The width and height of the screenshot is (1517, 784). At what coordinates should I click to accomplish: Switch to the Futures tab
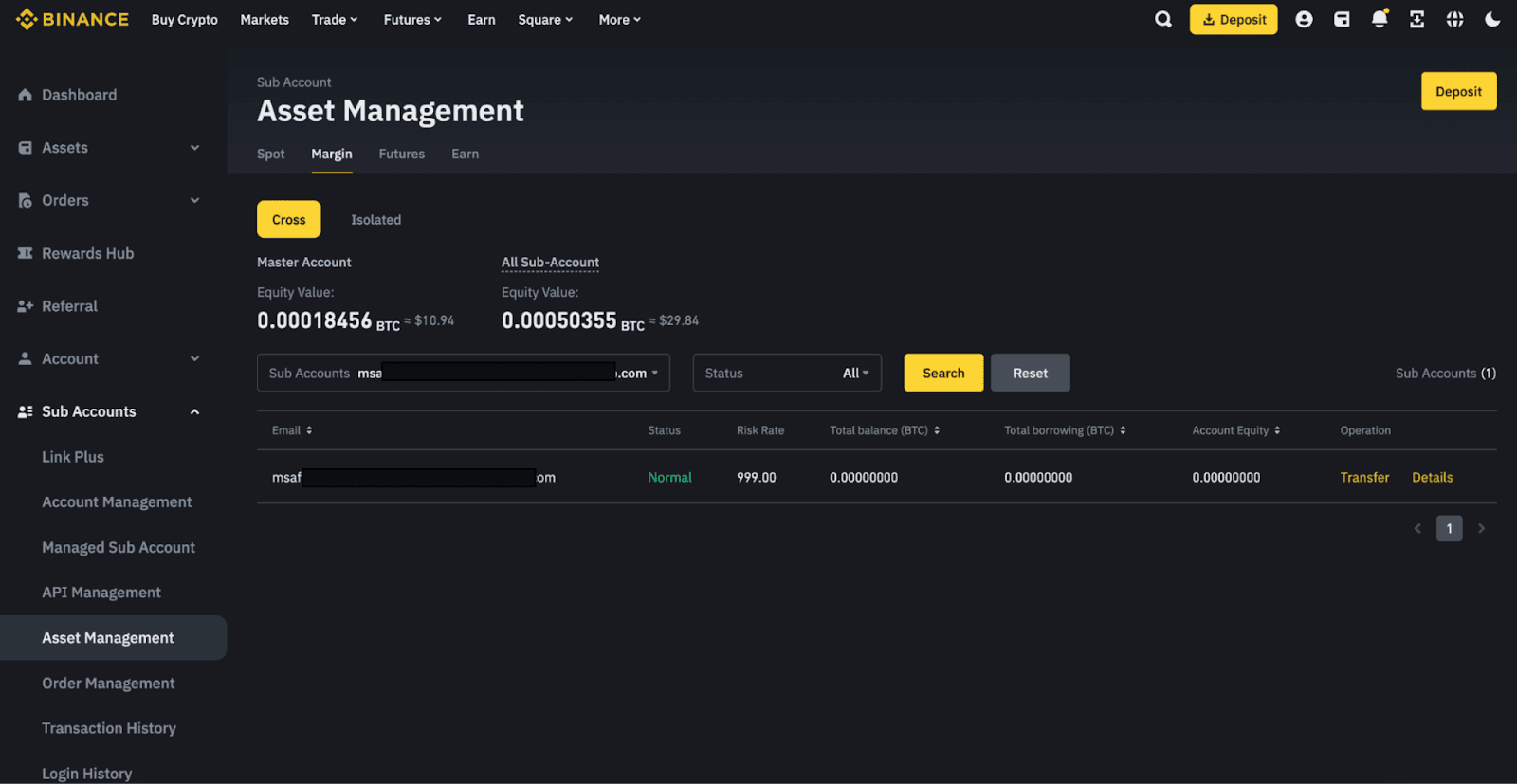(401, 154)
